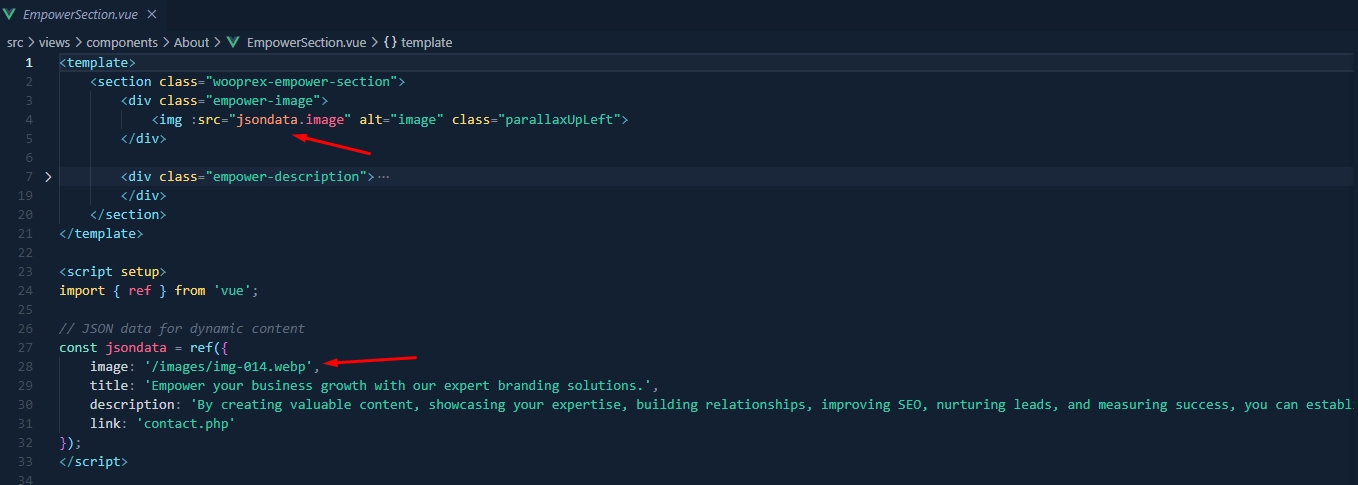
Task: Click line number 1 in the gutter
Action: [29, 63]
